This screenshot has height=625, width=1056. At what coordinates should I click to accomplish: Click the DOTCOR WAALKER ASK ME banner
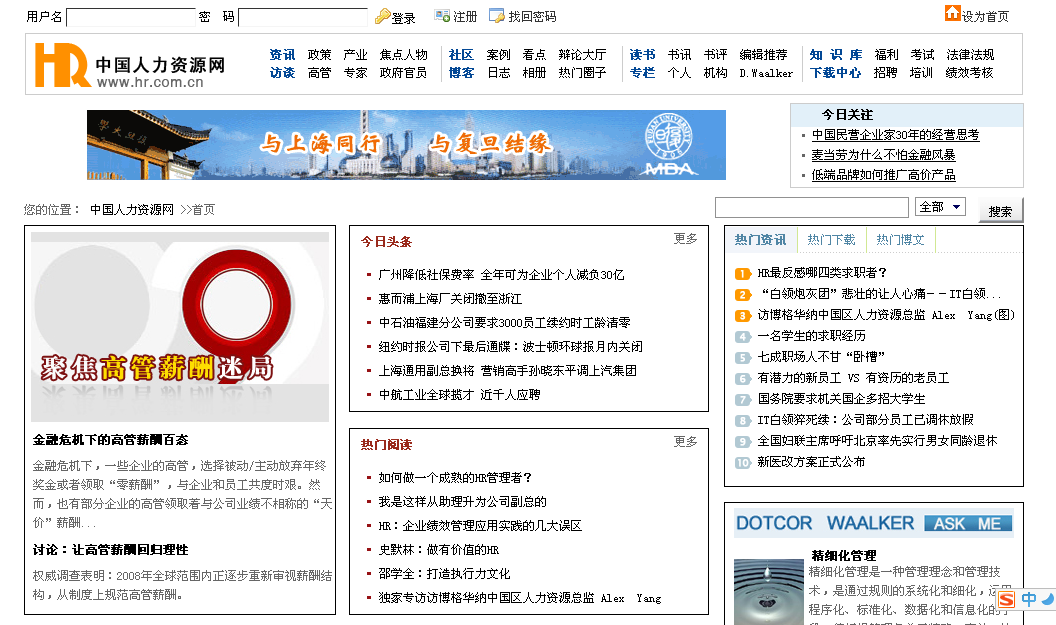pyautogui.click(x=873, y=523)
